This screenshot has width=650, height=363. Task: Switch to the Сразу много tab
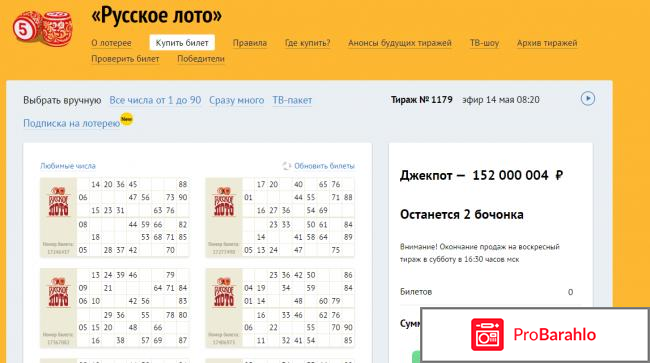(x=236, y=100)
